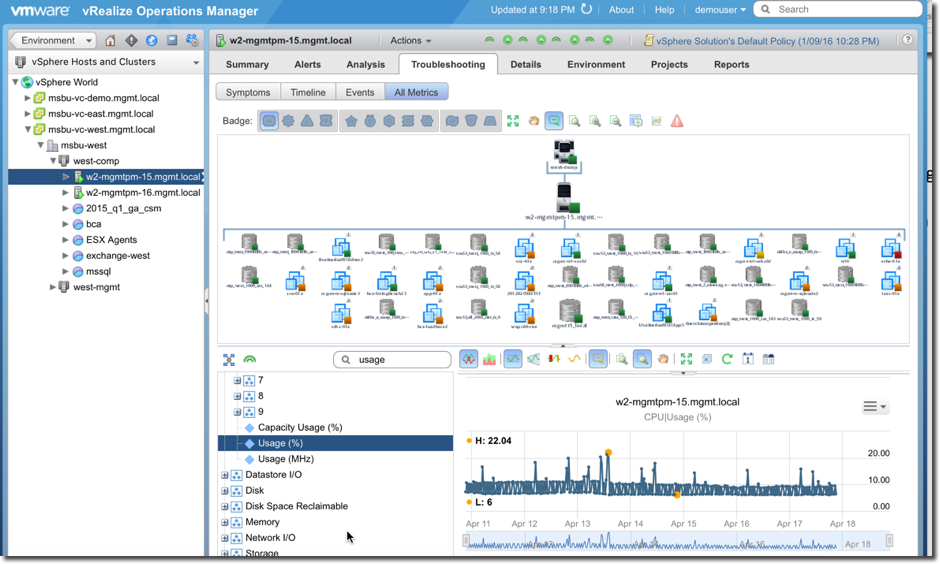Screen dimensions: 940x564
Task: Click the green fit-to-view icon in badge toolbar
Action: [513, 121]
